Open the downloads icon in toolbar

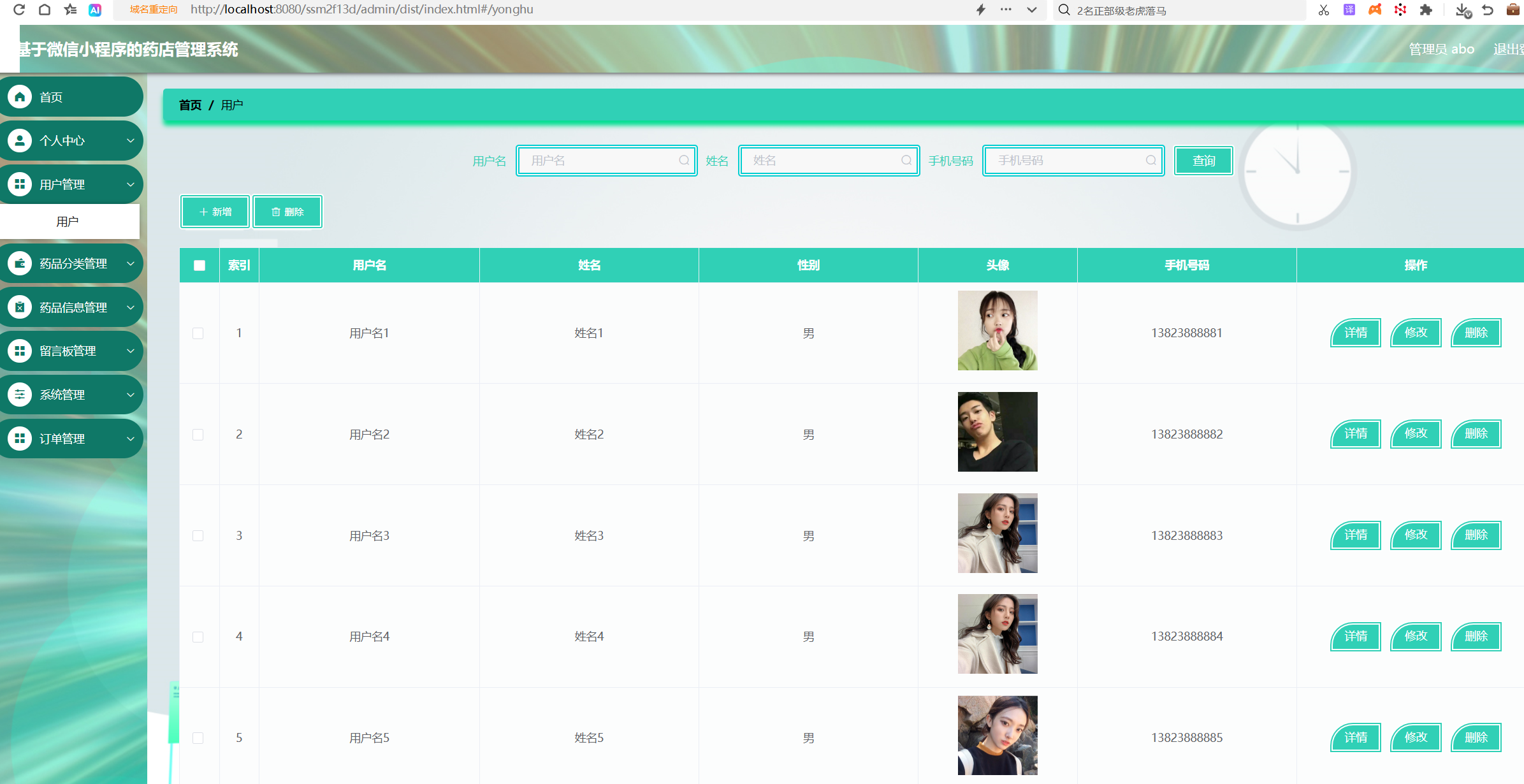(1463, 10)
